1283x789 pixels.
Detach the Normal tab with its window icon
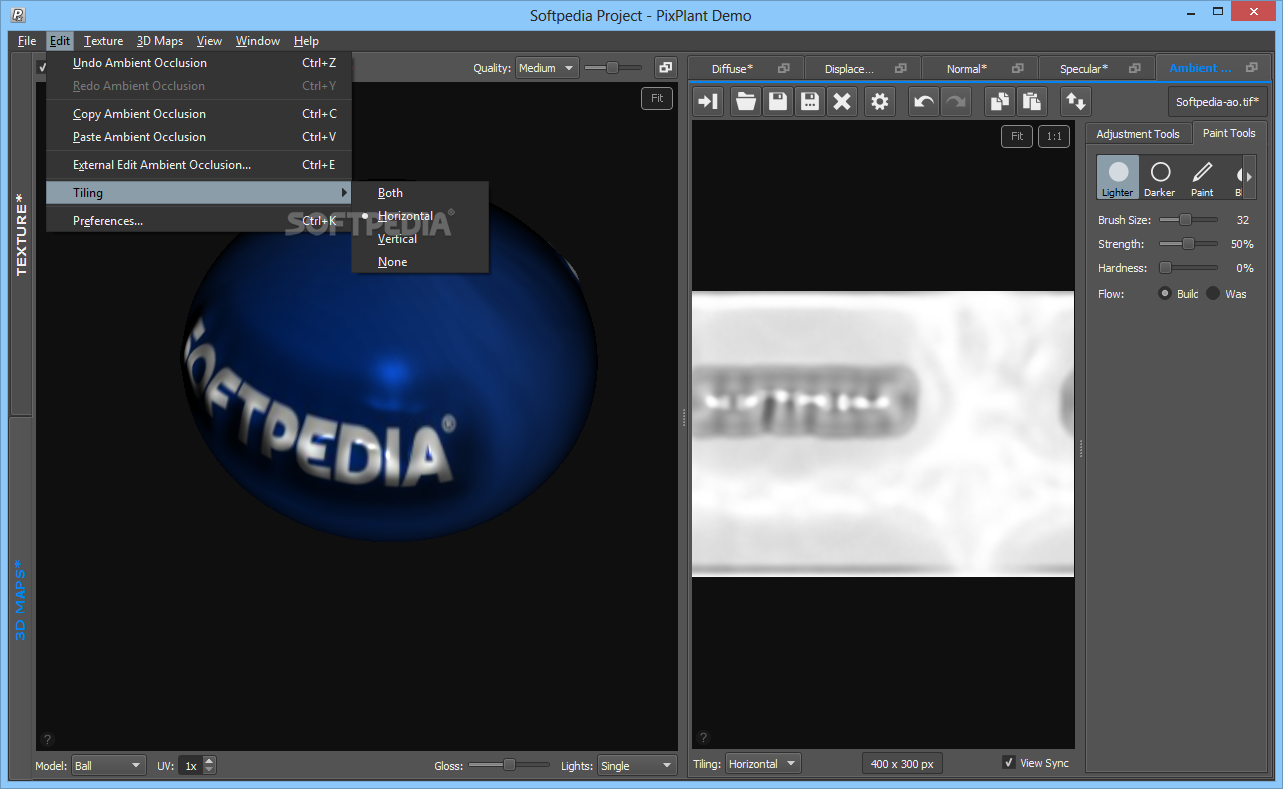(1018, 68)
